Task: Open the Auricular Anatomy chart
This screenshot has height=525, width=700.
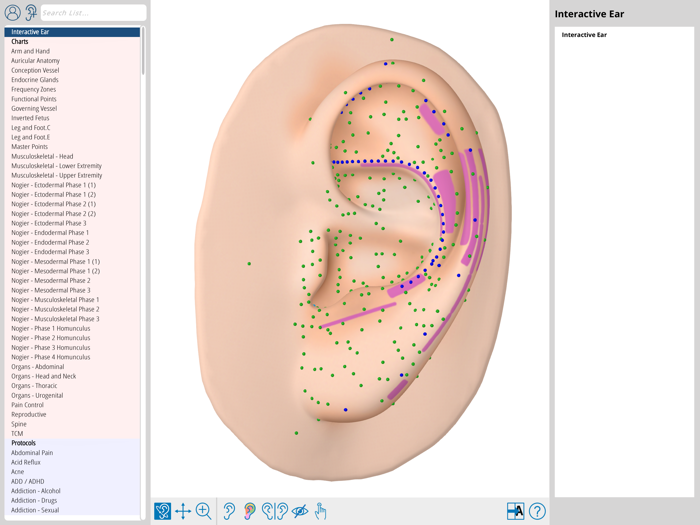Action: (x=35, y=61)
